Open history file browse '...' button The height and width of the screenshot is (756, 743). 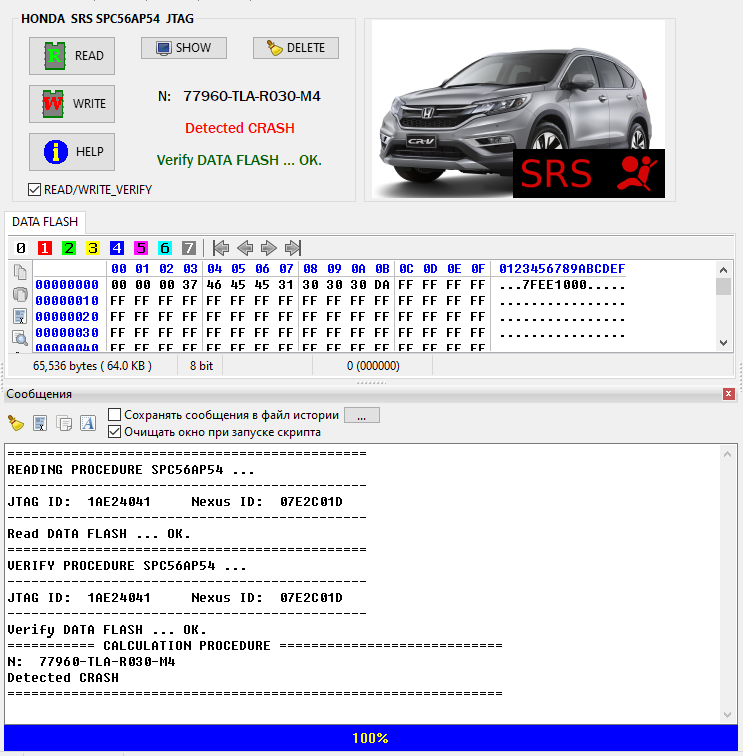[x=361, y=414]
